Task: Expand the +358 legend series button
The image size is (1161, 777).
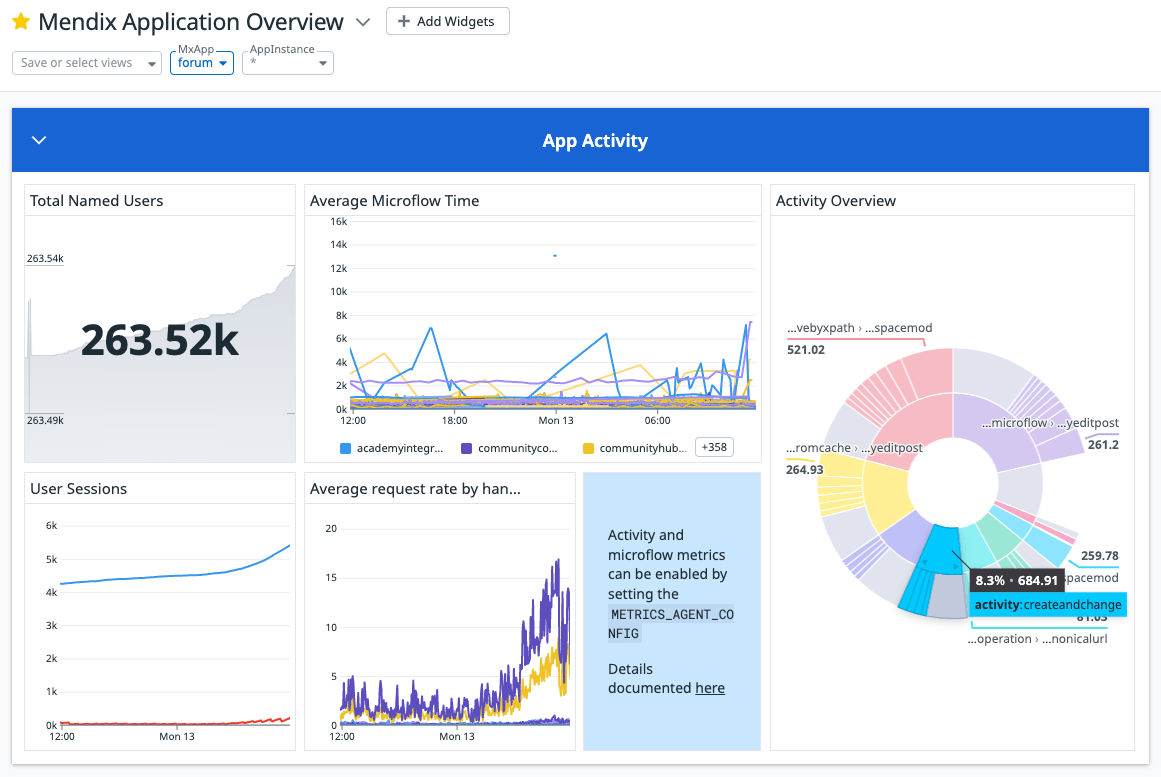Action: tap(714, 447)
